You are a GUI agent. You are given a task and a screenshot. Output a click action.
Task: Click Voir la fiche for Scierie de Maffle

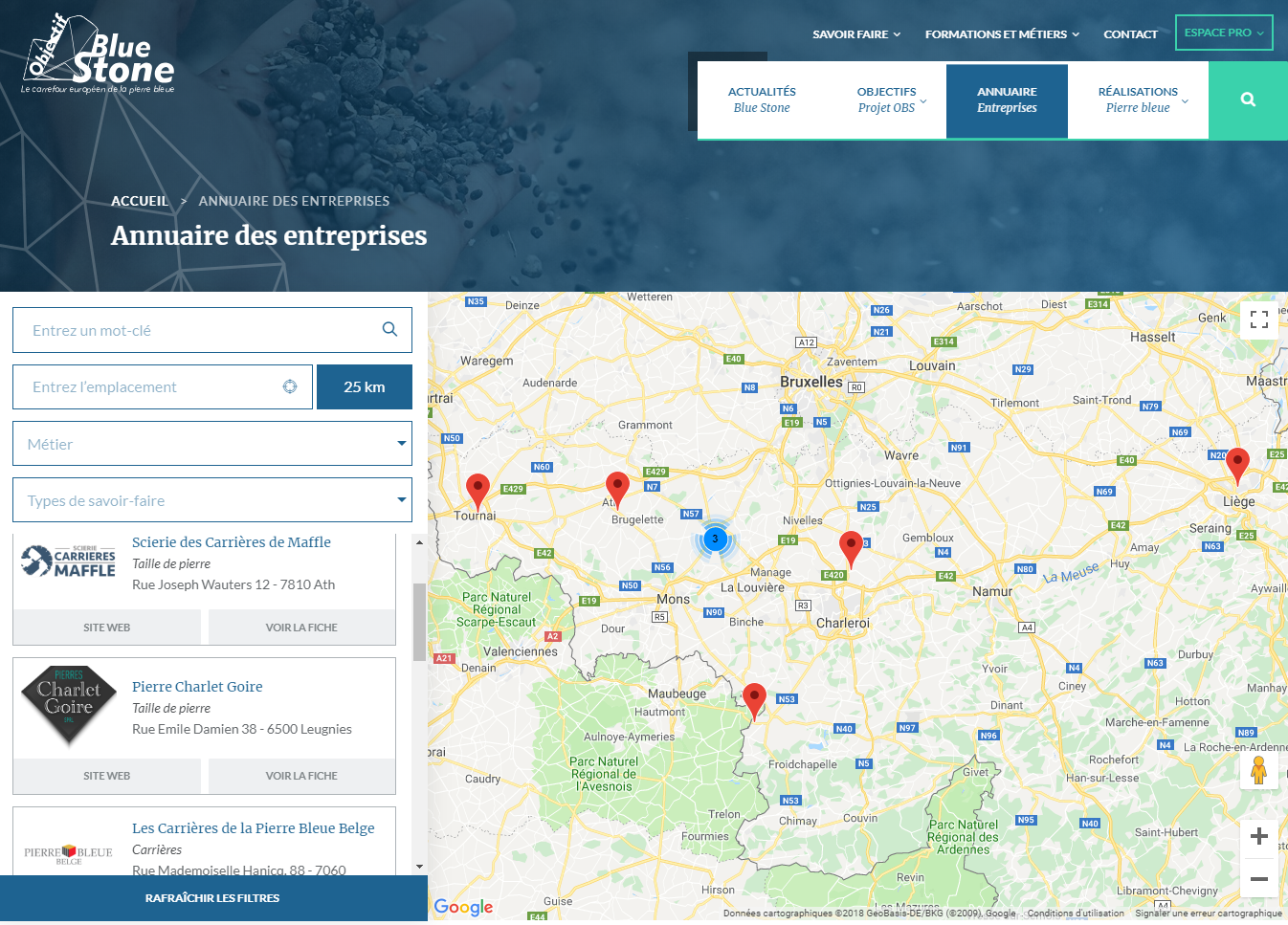point(301,628)
